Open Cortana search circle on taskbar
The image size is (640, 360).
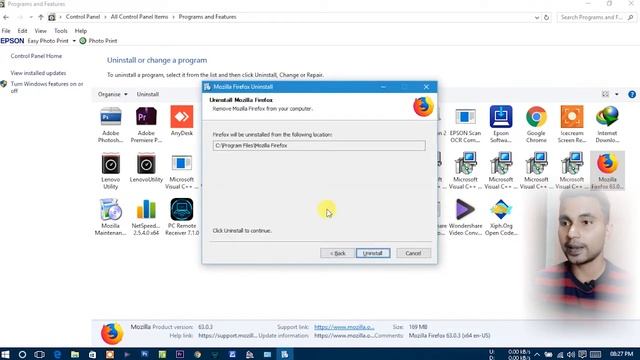coord(22,354)
